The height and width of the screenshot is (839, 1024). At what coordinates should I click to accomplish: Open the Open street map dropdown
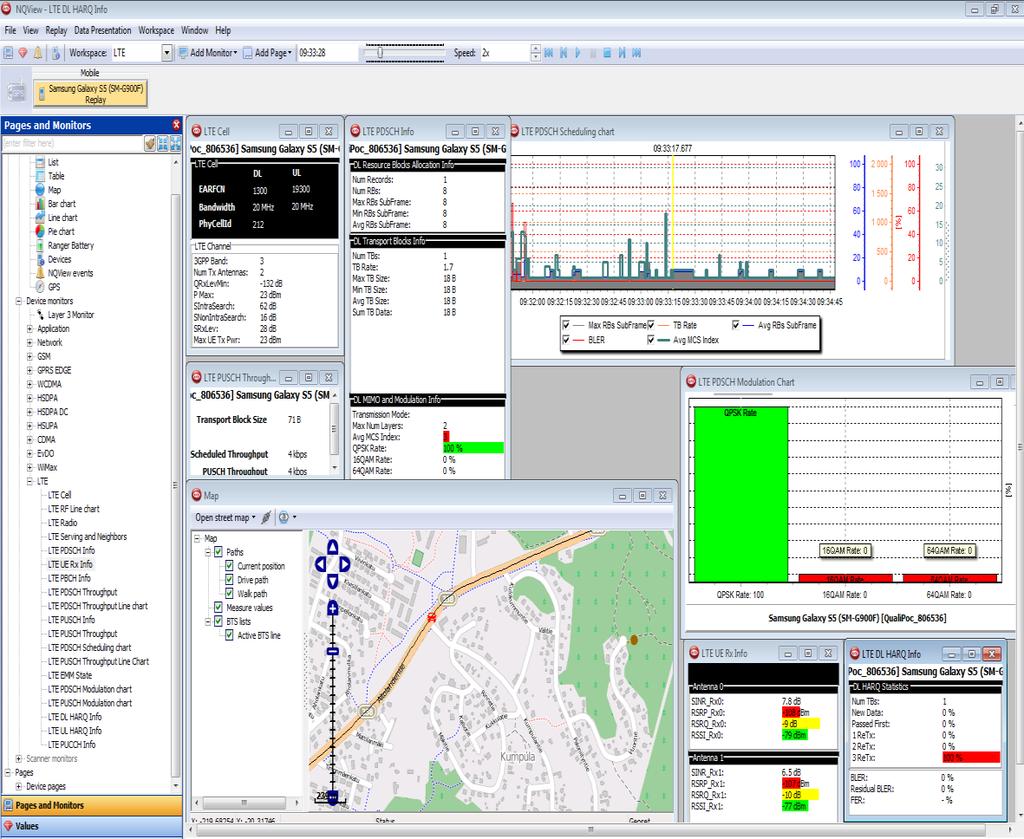pyautogui.click(x=225, y=518)
